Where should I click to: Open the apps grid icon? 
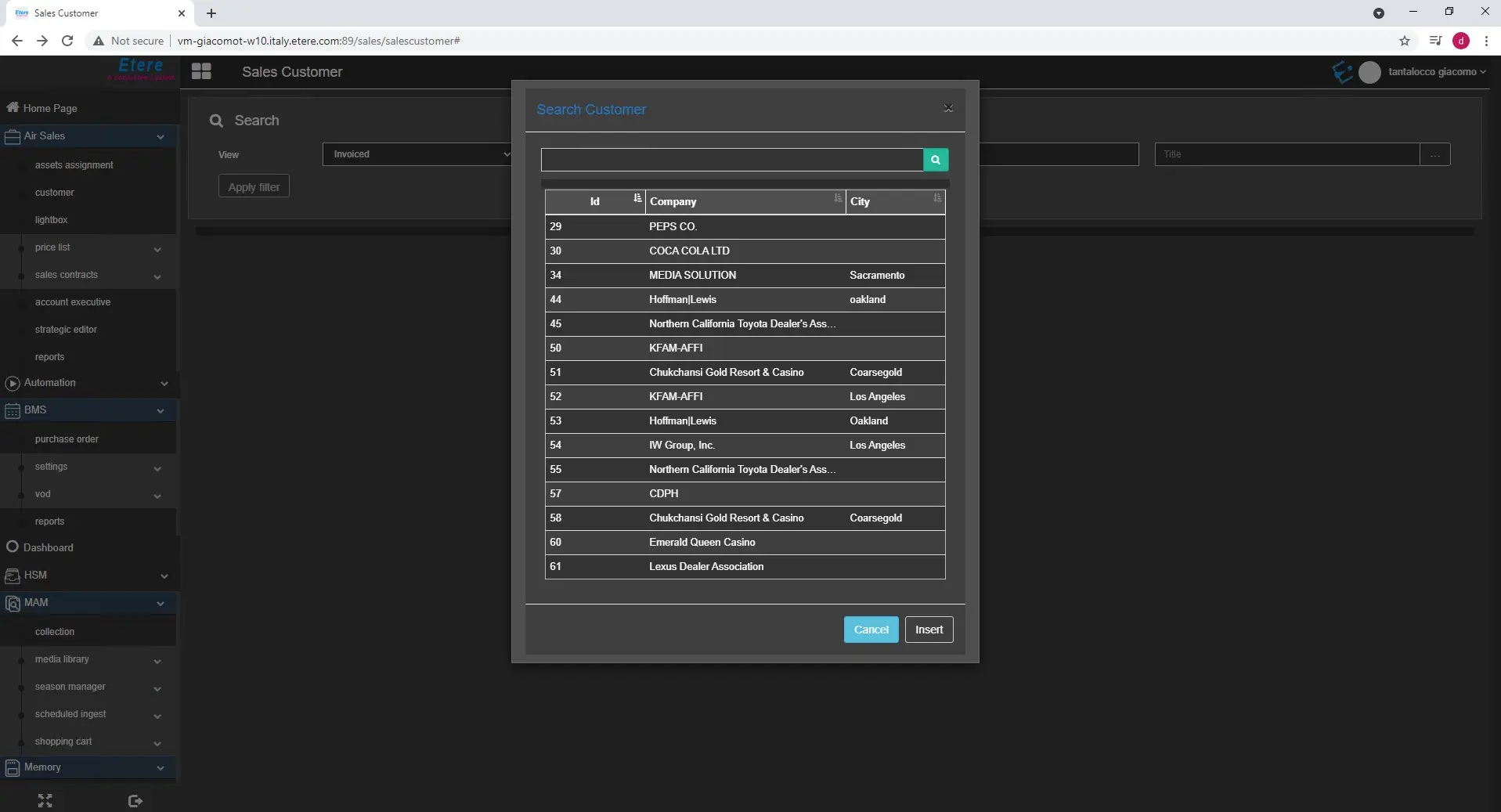201,72
